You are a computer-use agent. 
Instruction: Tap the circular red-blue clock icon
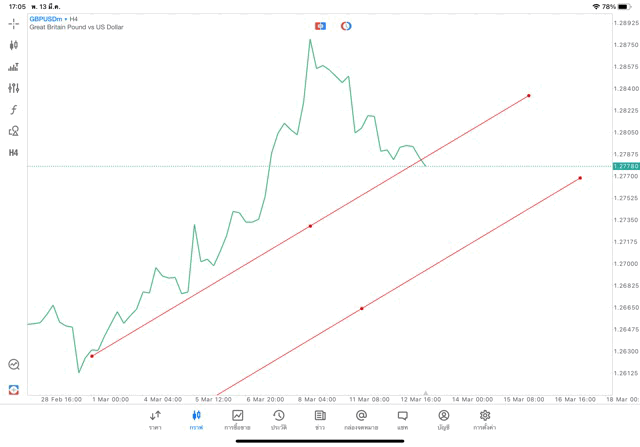[346, 25]
